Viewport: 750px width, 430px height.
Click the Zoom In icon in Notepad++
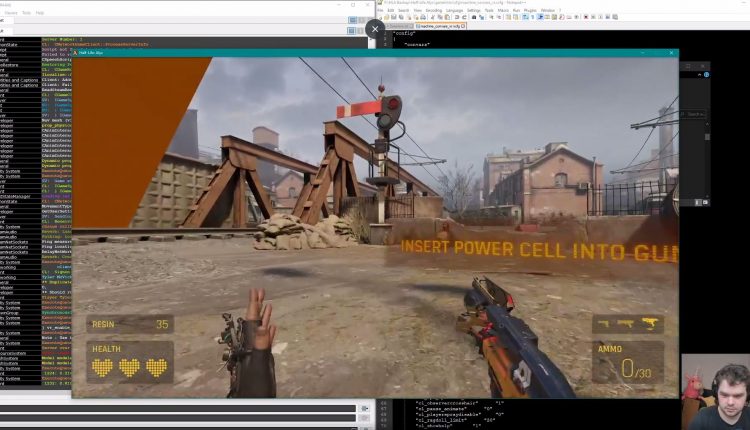[x=492, y=17]
